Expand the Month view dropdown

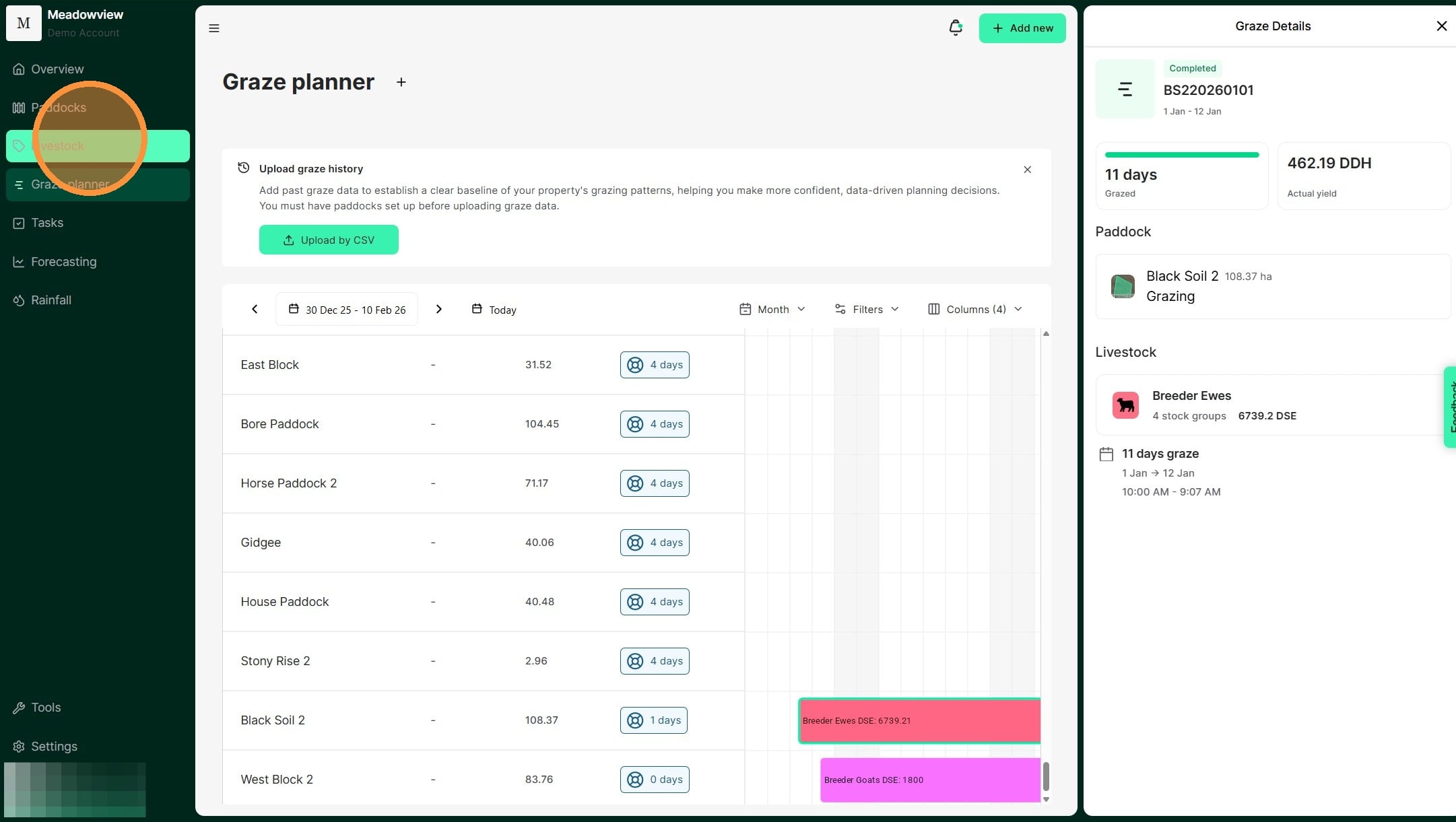(x=772, y=309)
